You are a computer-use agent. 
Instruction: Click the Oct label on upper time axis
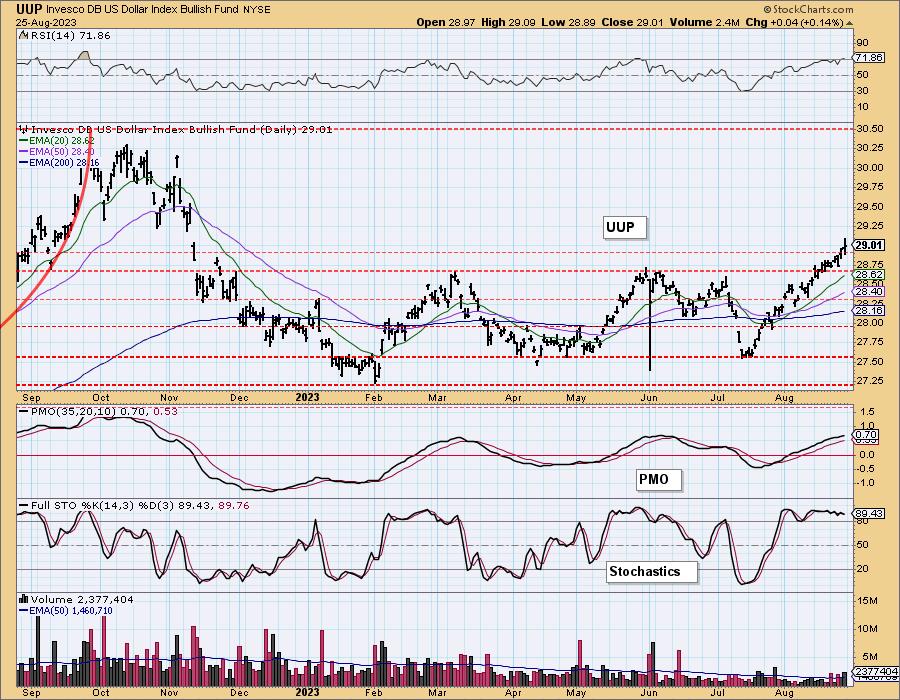(x=101, y=397)
